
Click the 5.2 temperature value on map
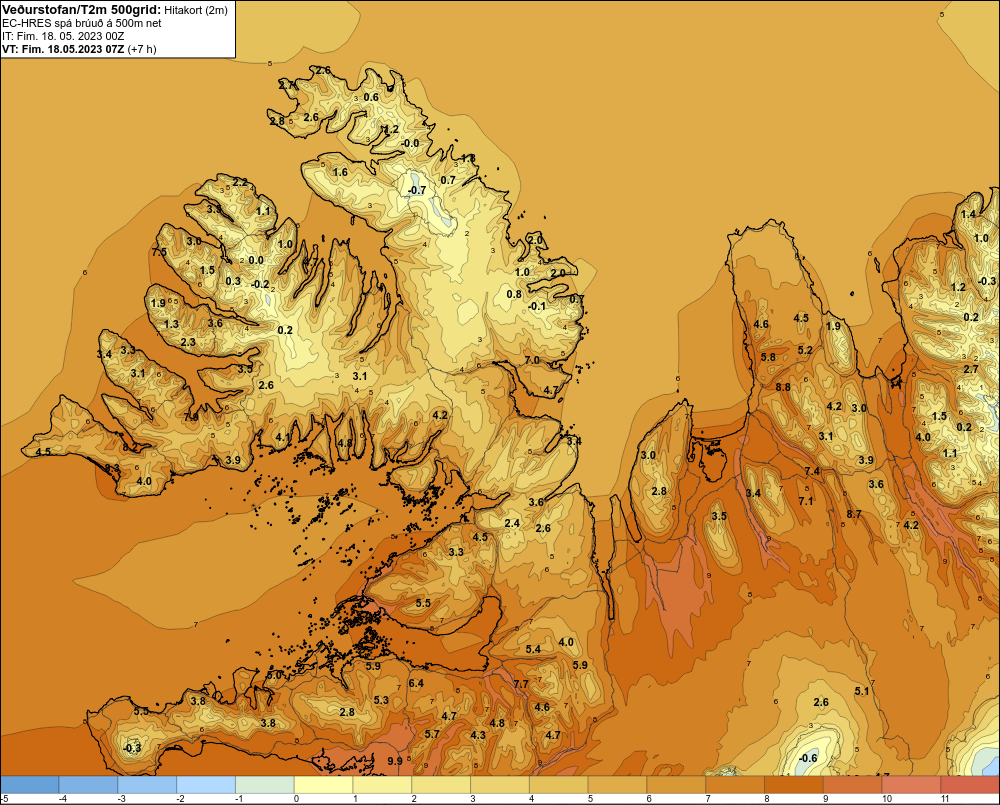805,350
